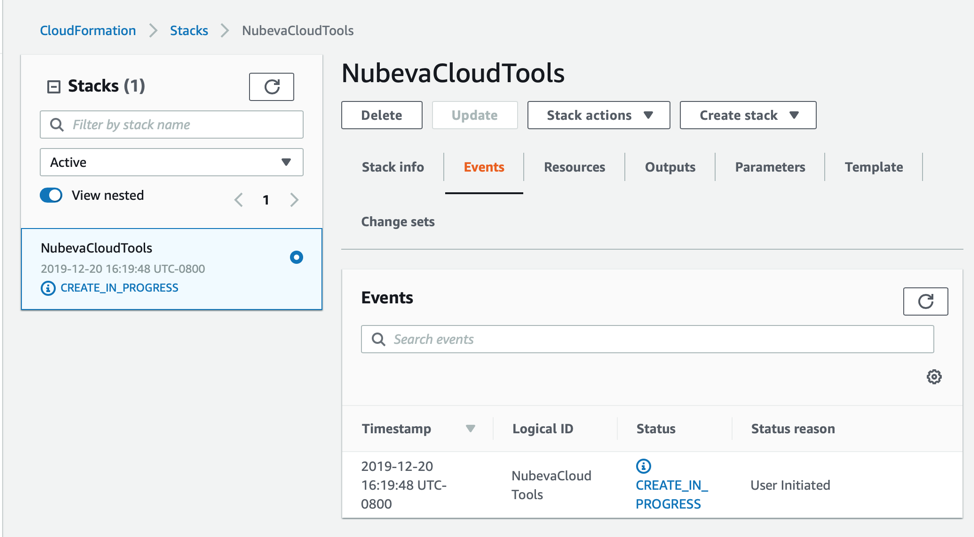Open events table settings gear
974x537 pixels.
(934, 377)
